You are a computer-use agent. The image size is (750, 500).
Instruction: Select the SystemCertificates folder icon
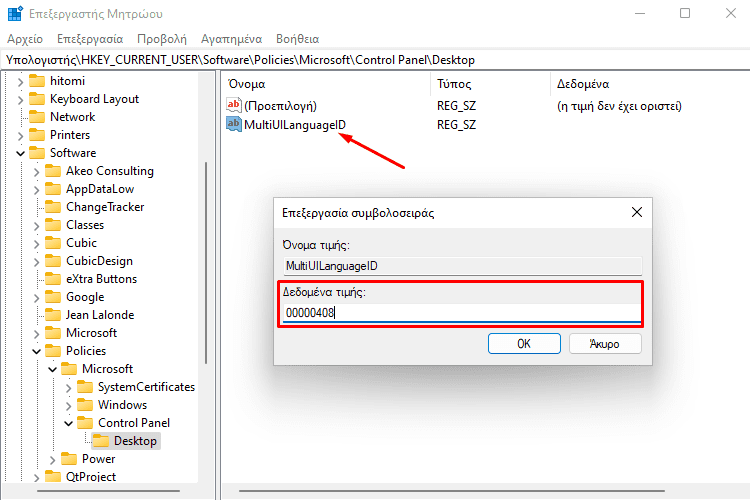click(85, 387)
